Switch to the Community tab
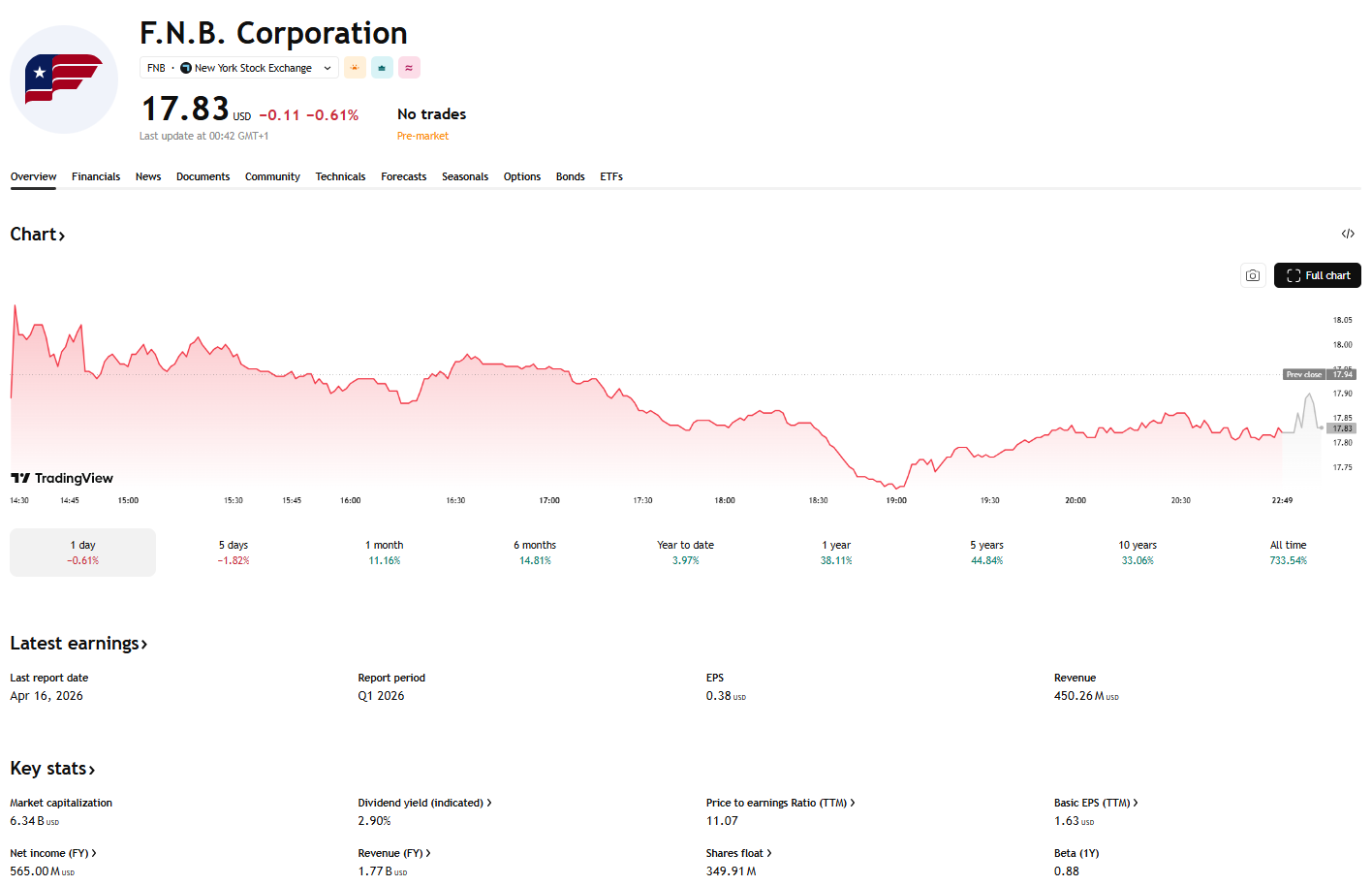The width and height of the screenshot is (1372, 886). (272, 176)
